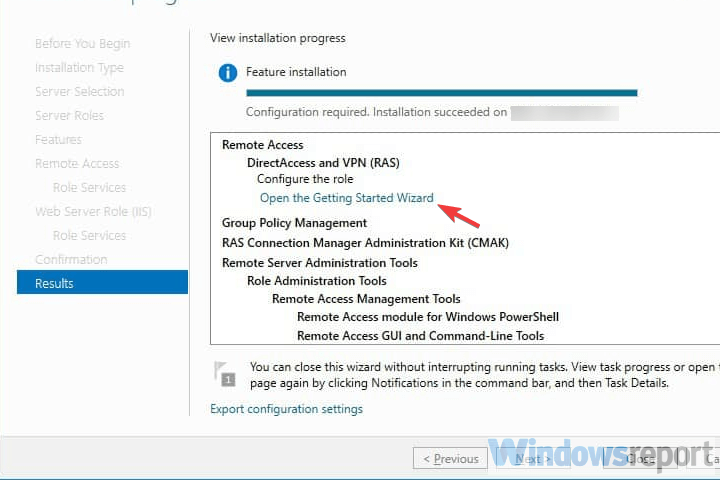The width and height of the screenshot is (720, 480).
Task: Click the notifications flag icon
Action: tap(225, 374)
